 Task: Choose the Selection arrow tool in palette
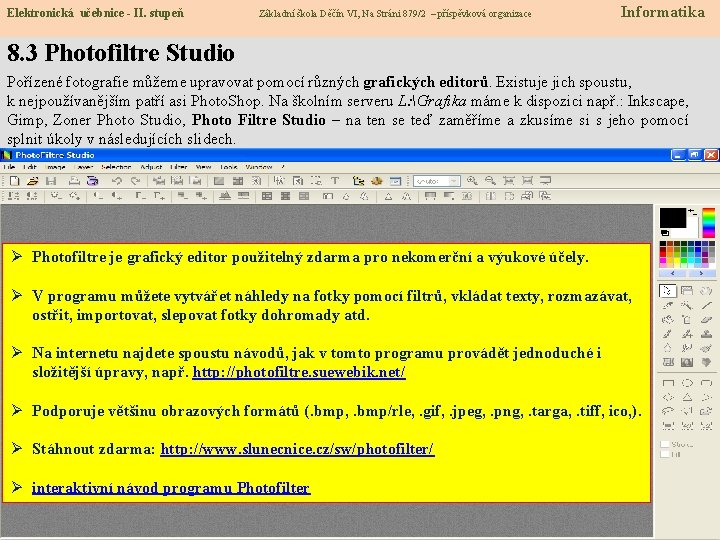(668, 291)
